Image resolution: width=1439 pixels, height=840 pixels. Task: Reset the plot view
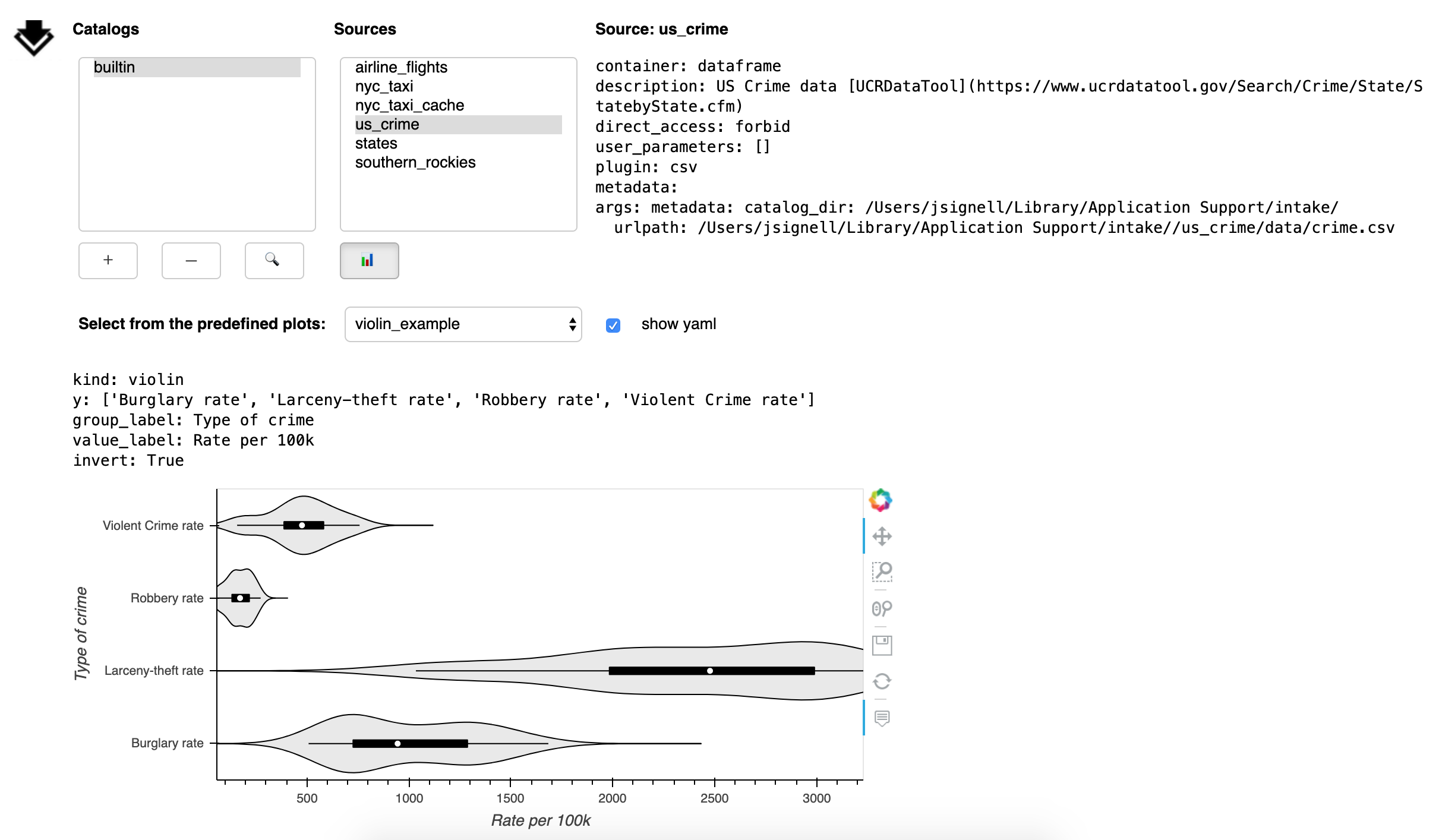[x=882, y=681]
